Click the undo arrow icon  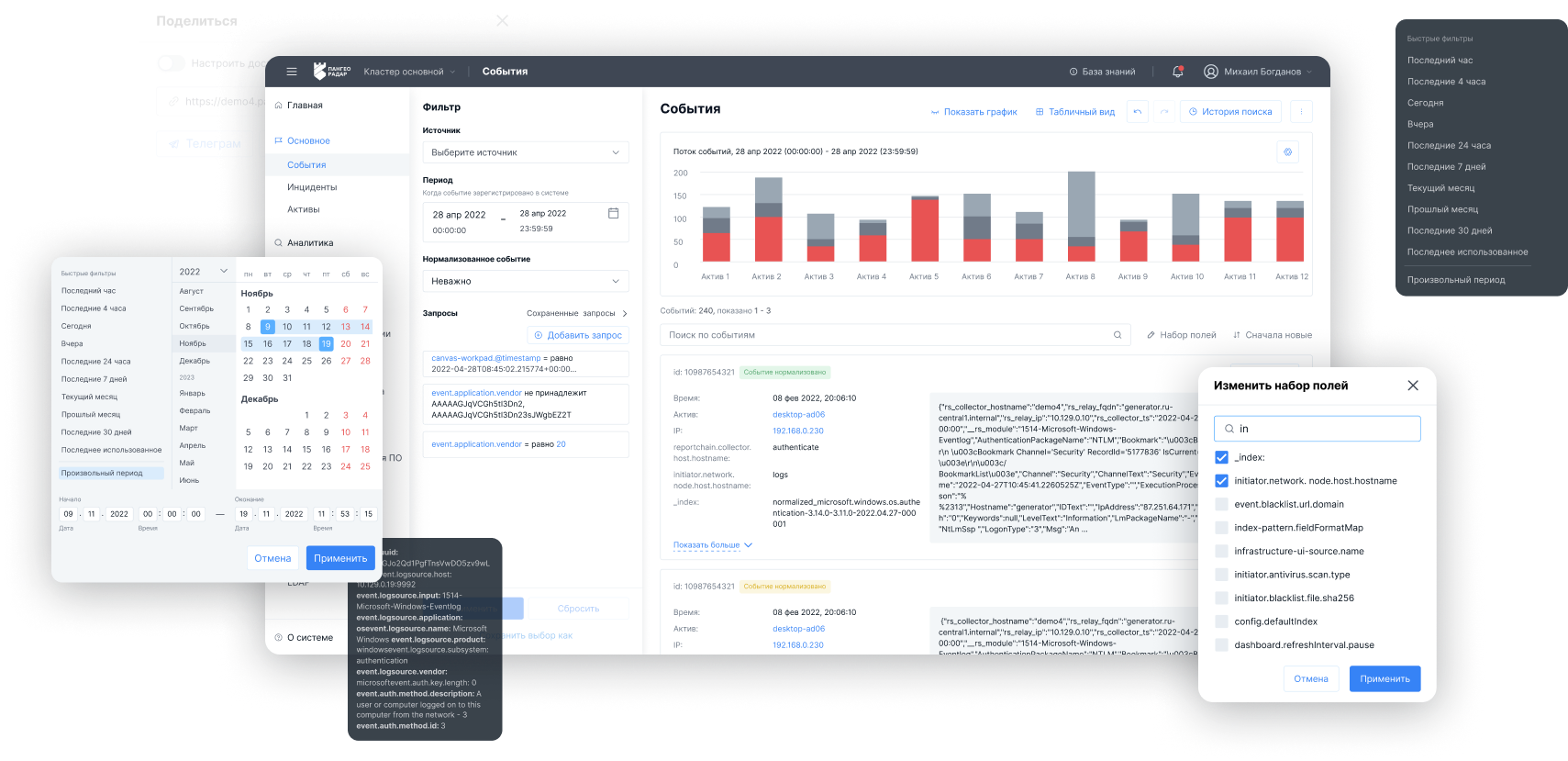click(1138, 112)
